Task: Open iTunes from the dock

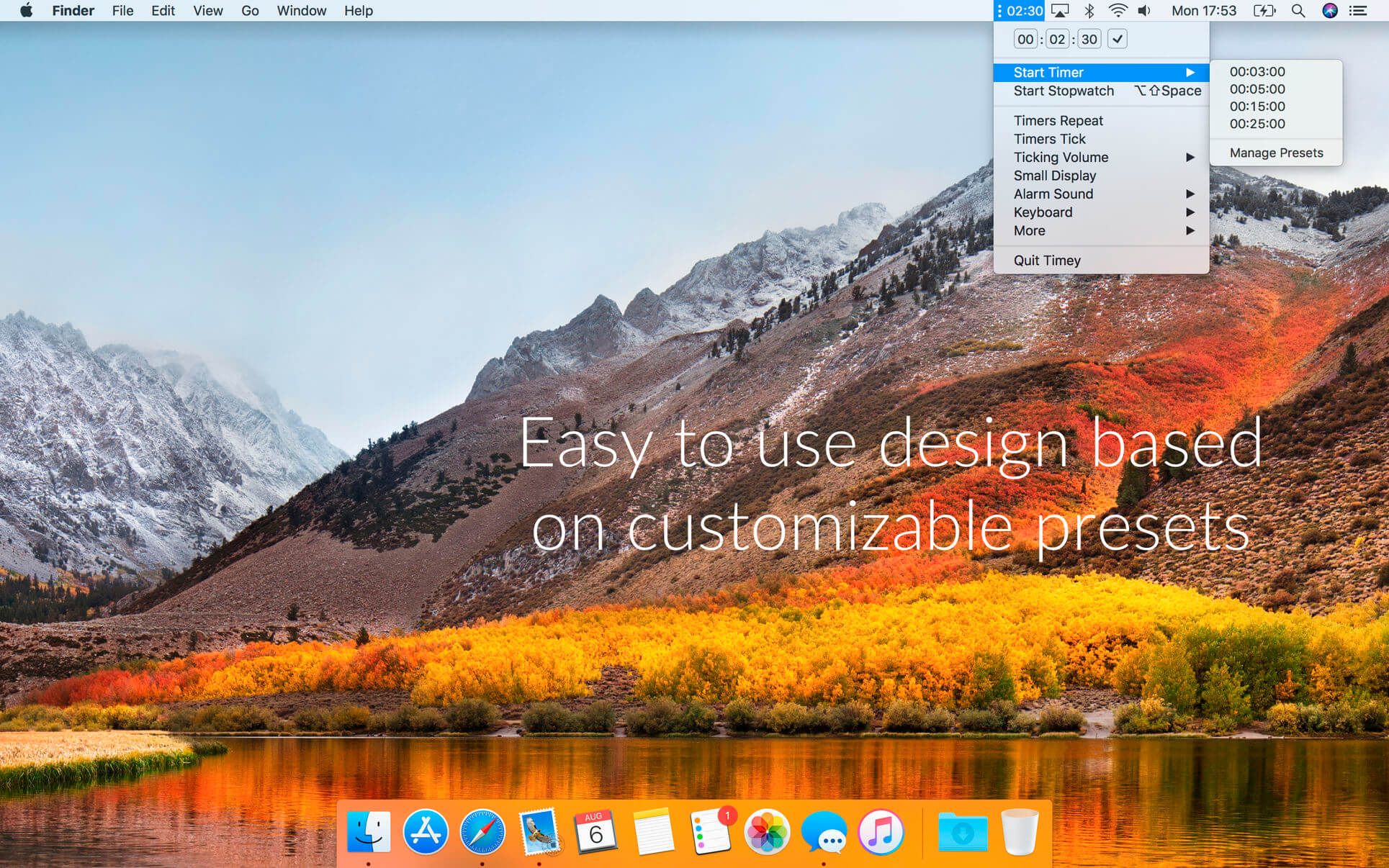Action: [880, 832]
